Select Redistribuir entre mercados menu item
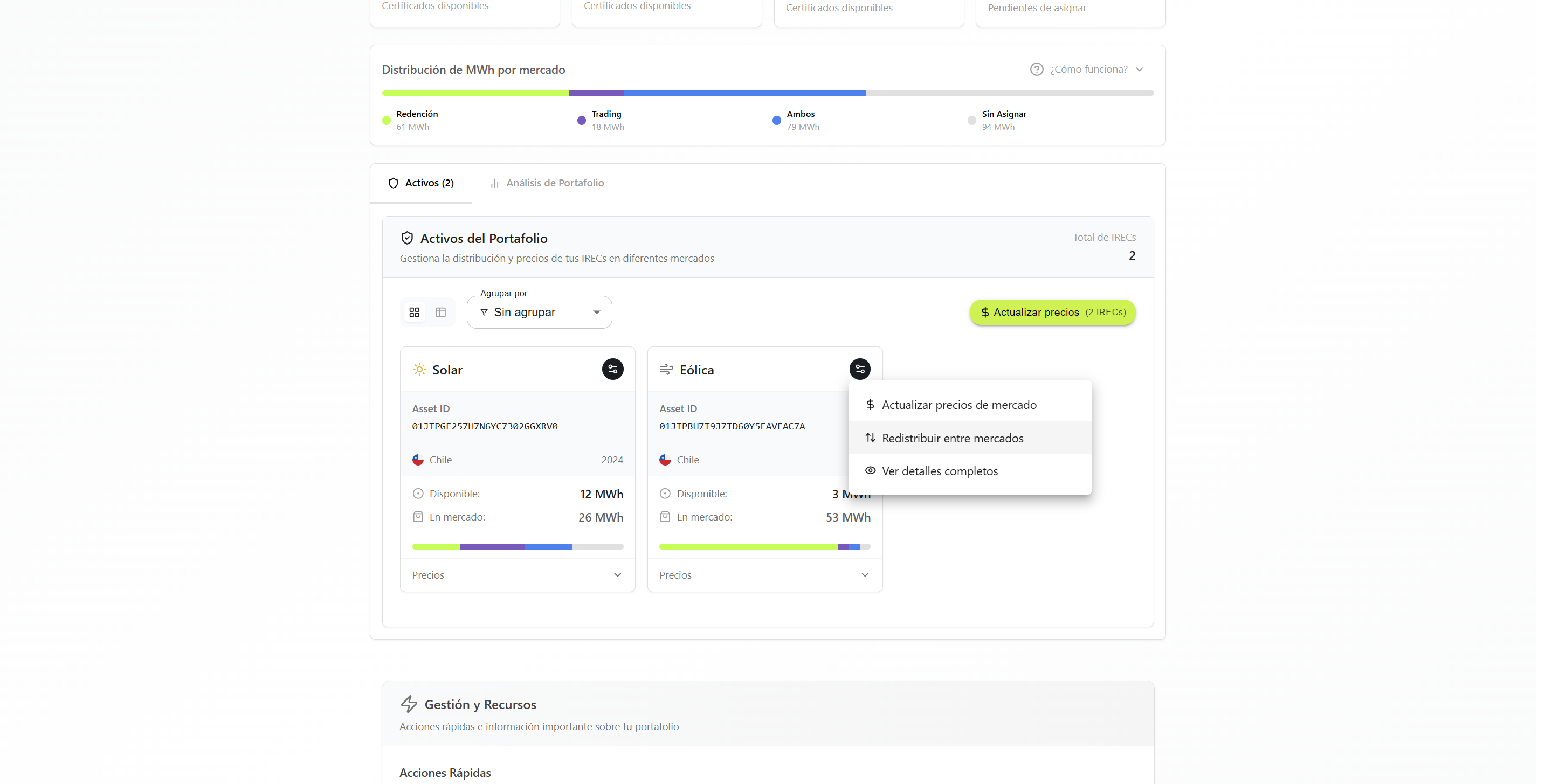This screenshot has height=784, width=1552. coord(952,439)
